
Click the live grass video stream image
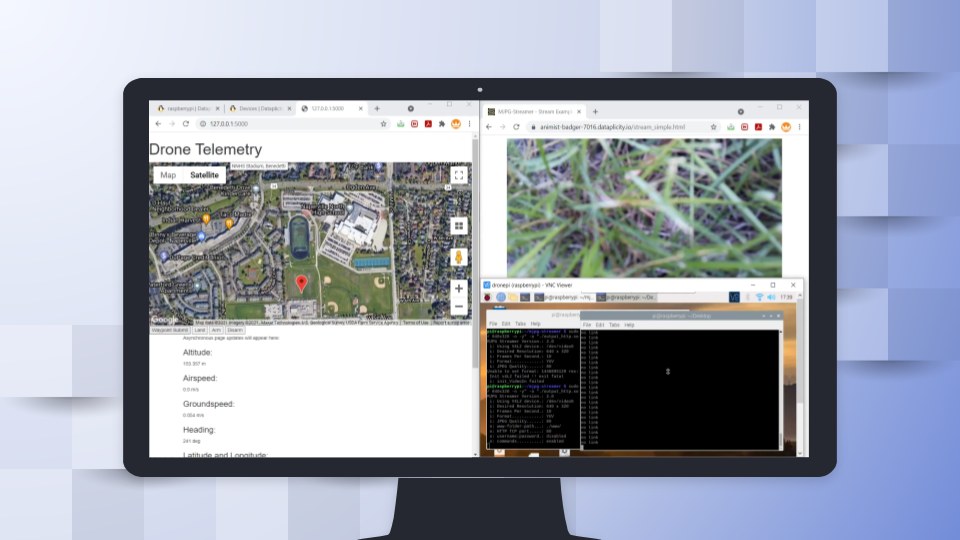644,208
